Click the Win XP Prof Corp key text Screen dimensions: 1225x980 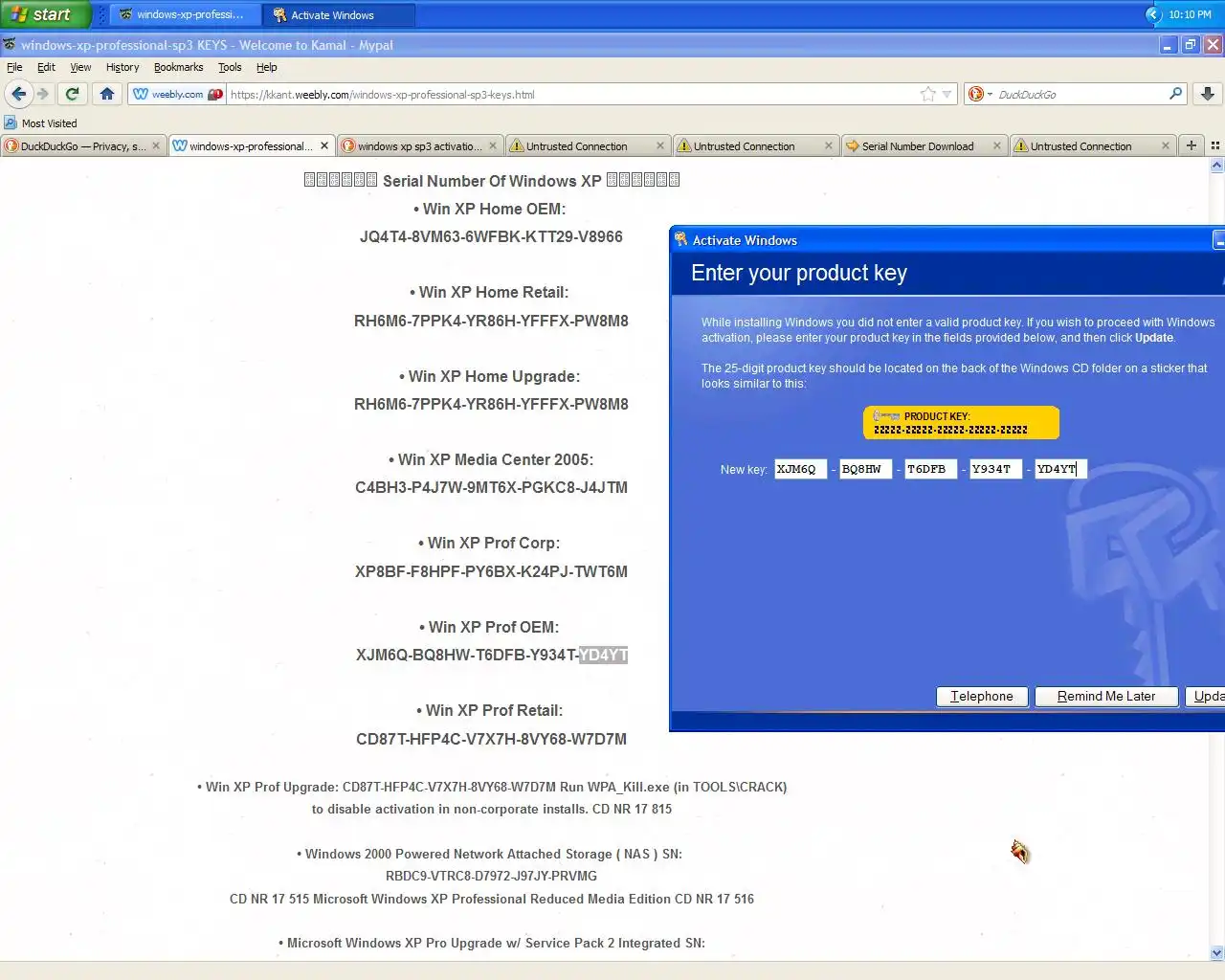pos(491,571)
